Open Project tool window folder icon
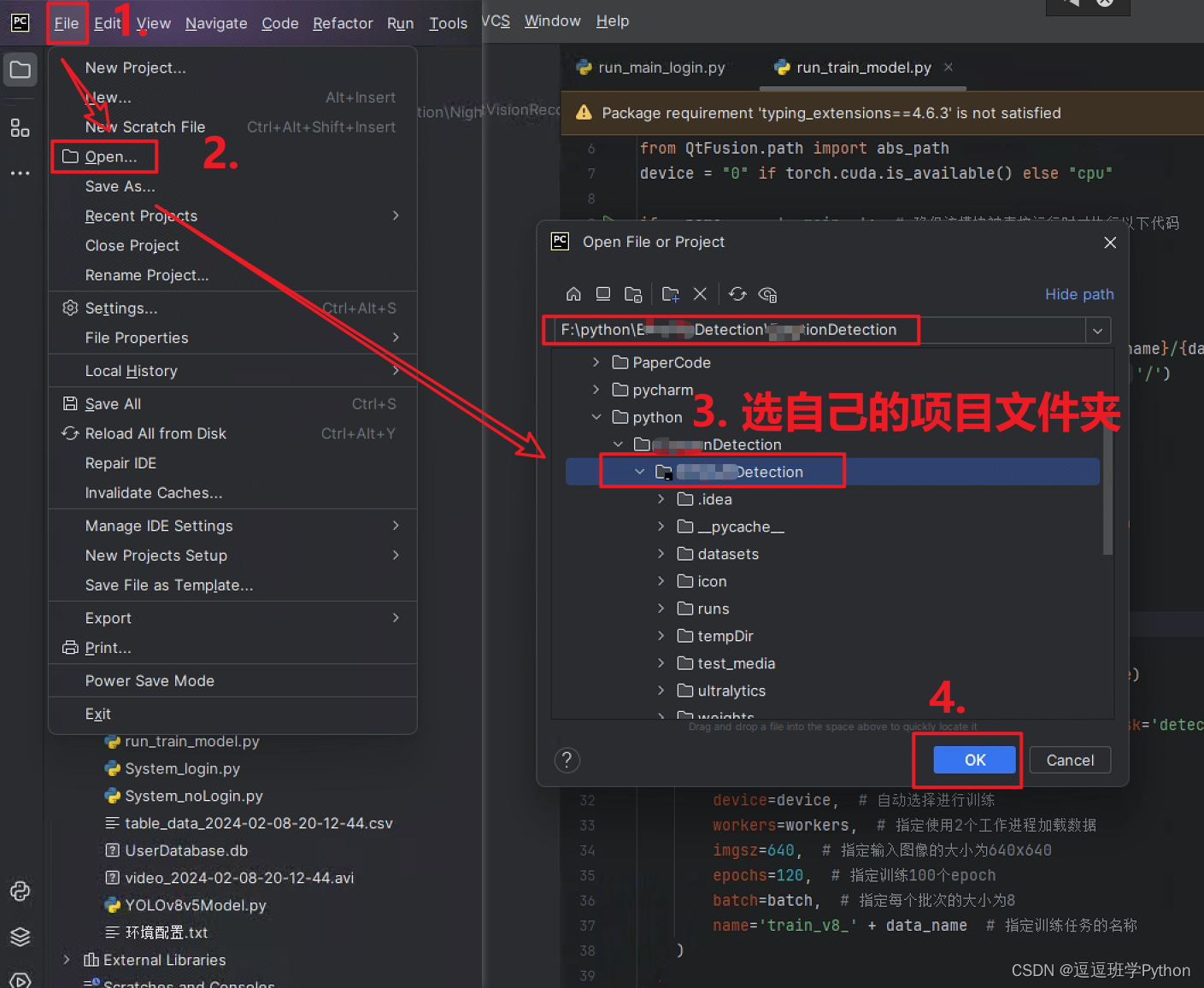This screenshot has width=1204, height=988. coord(20,70)
